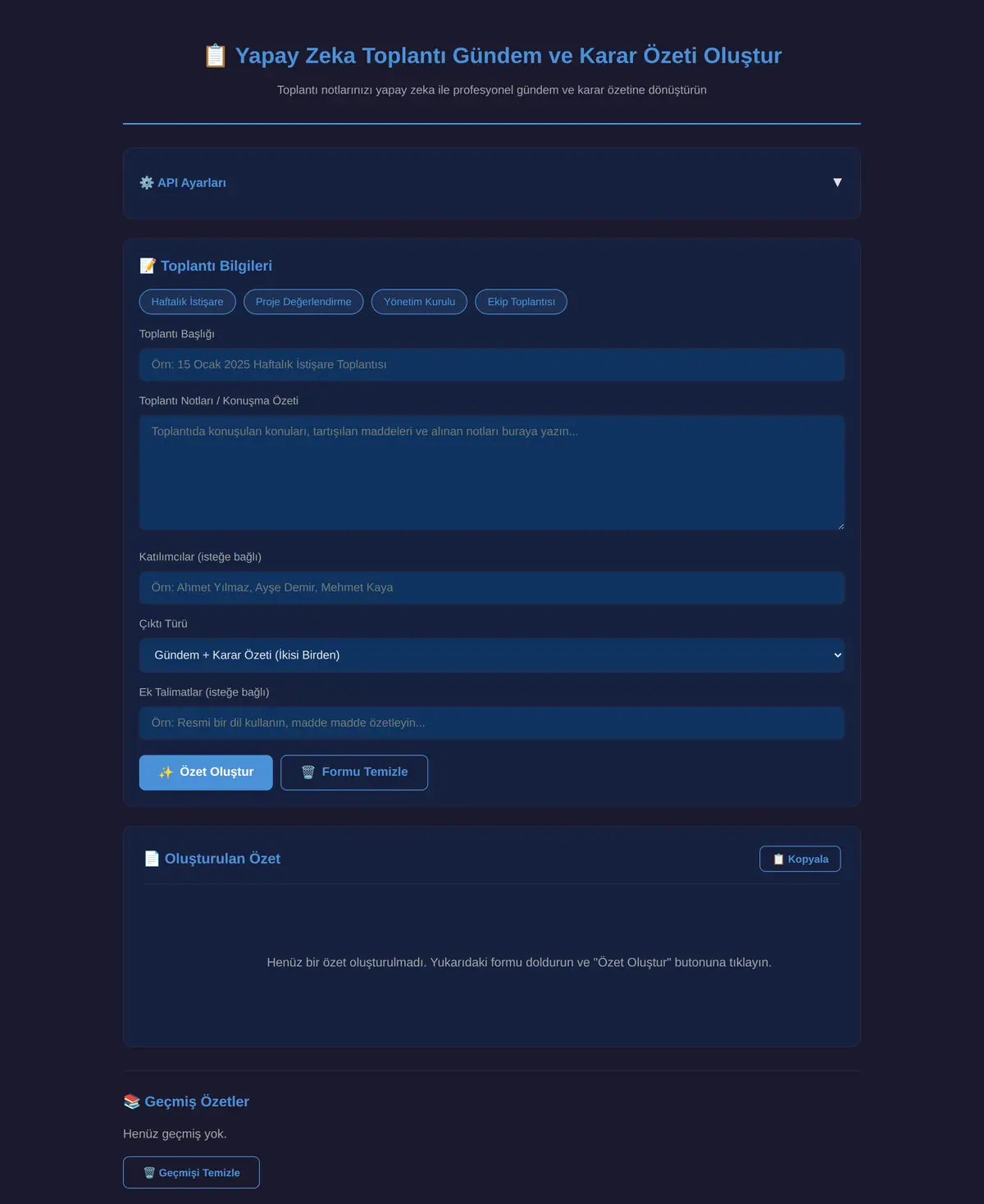Click the document icon beside Oluşturulan Özet

152,859
